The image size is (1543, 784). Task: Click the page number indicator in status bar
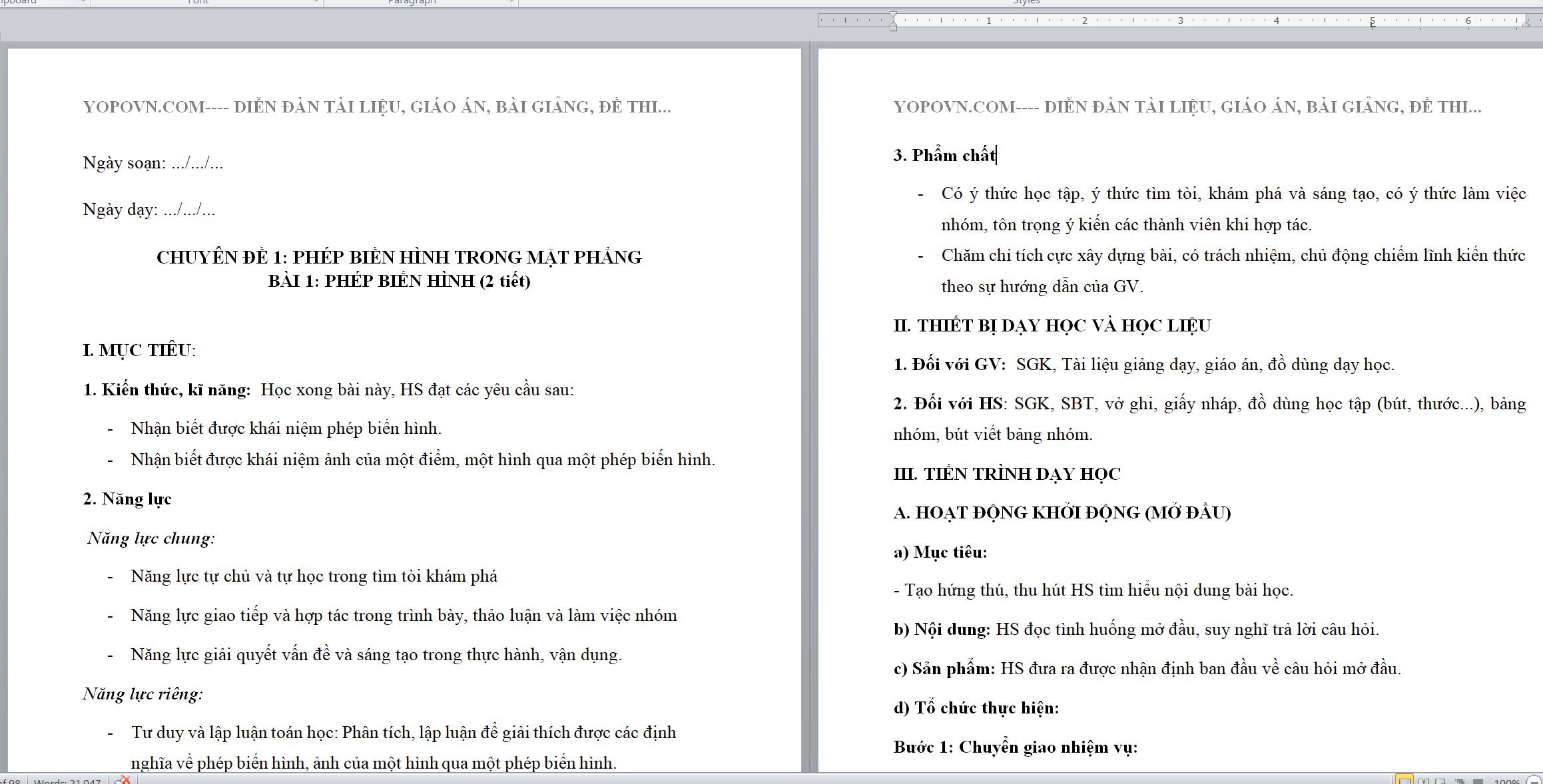click(11, 781)
